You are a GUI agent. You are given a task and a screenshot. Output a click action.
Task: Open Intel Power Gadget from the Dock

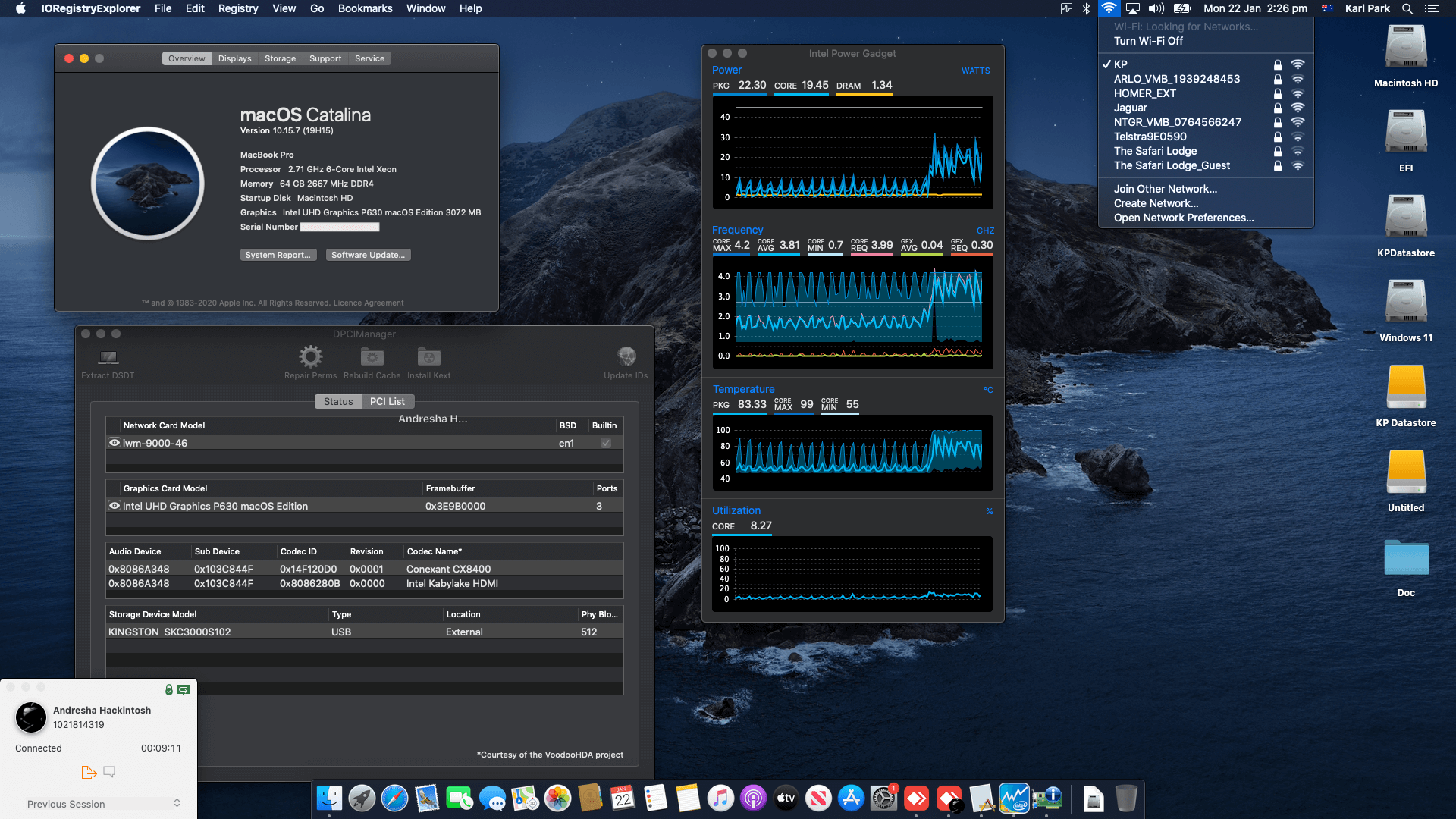1014,799
